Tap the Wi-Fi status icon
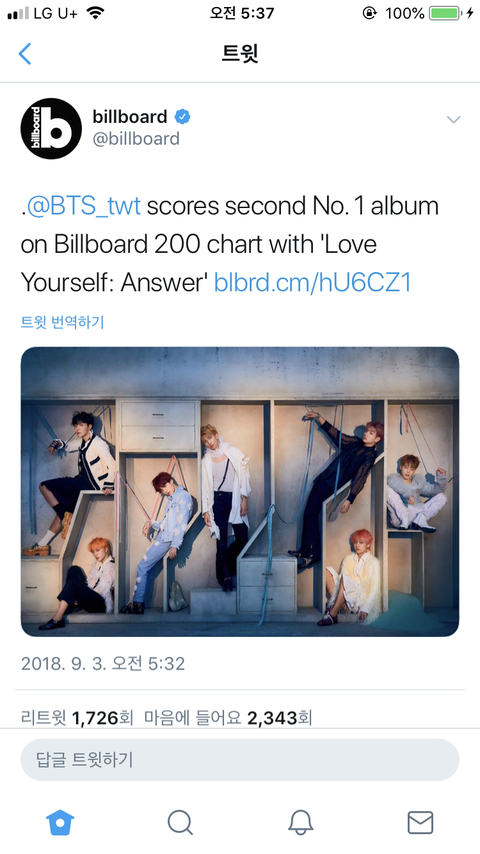 [95, 13]
